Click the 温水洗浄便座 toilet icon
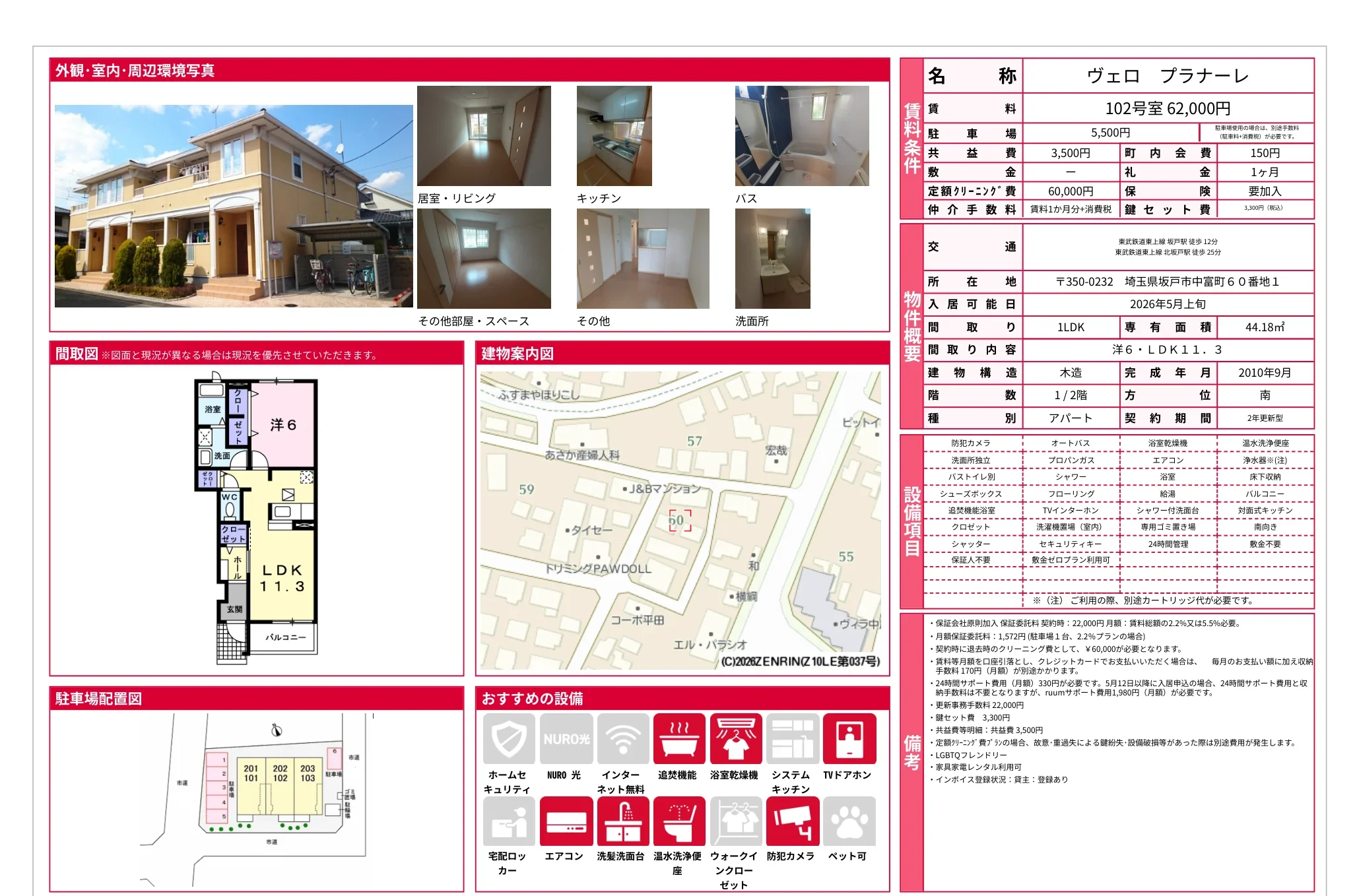The width and height of the screenshot is (1357, 896). [679, 821]
